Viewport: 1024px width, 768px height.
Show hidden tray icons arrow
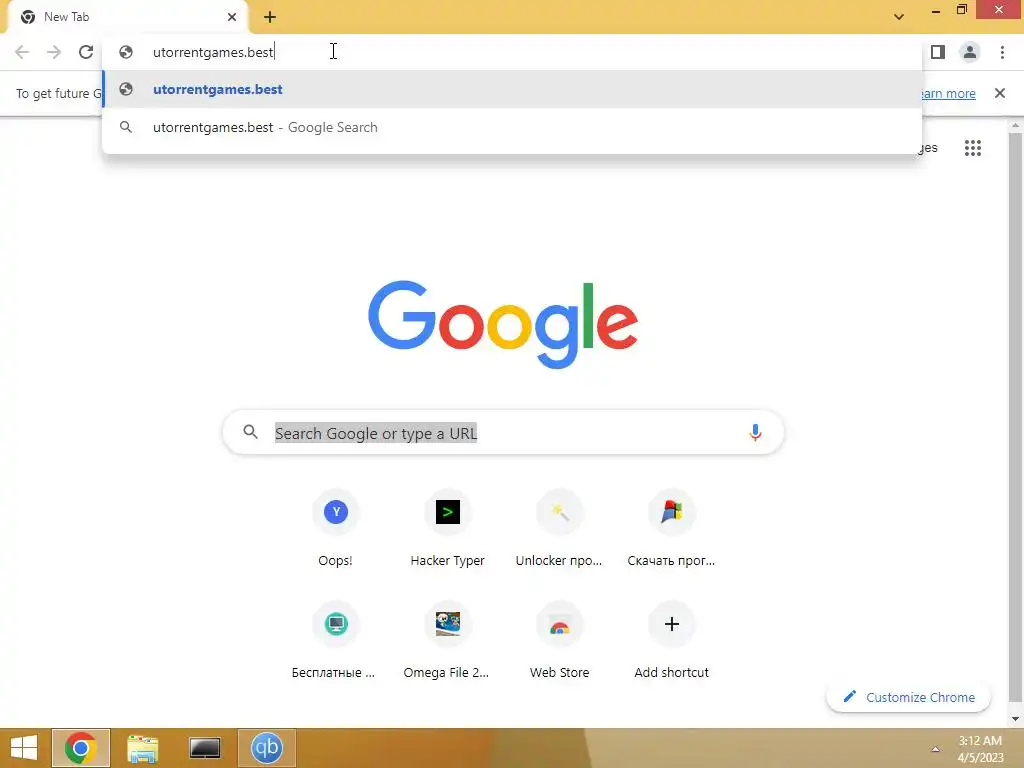click(x=935, y=749)
